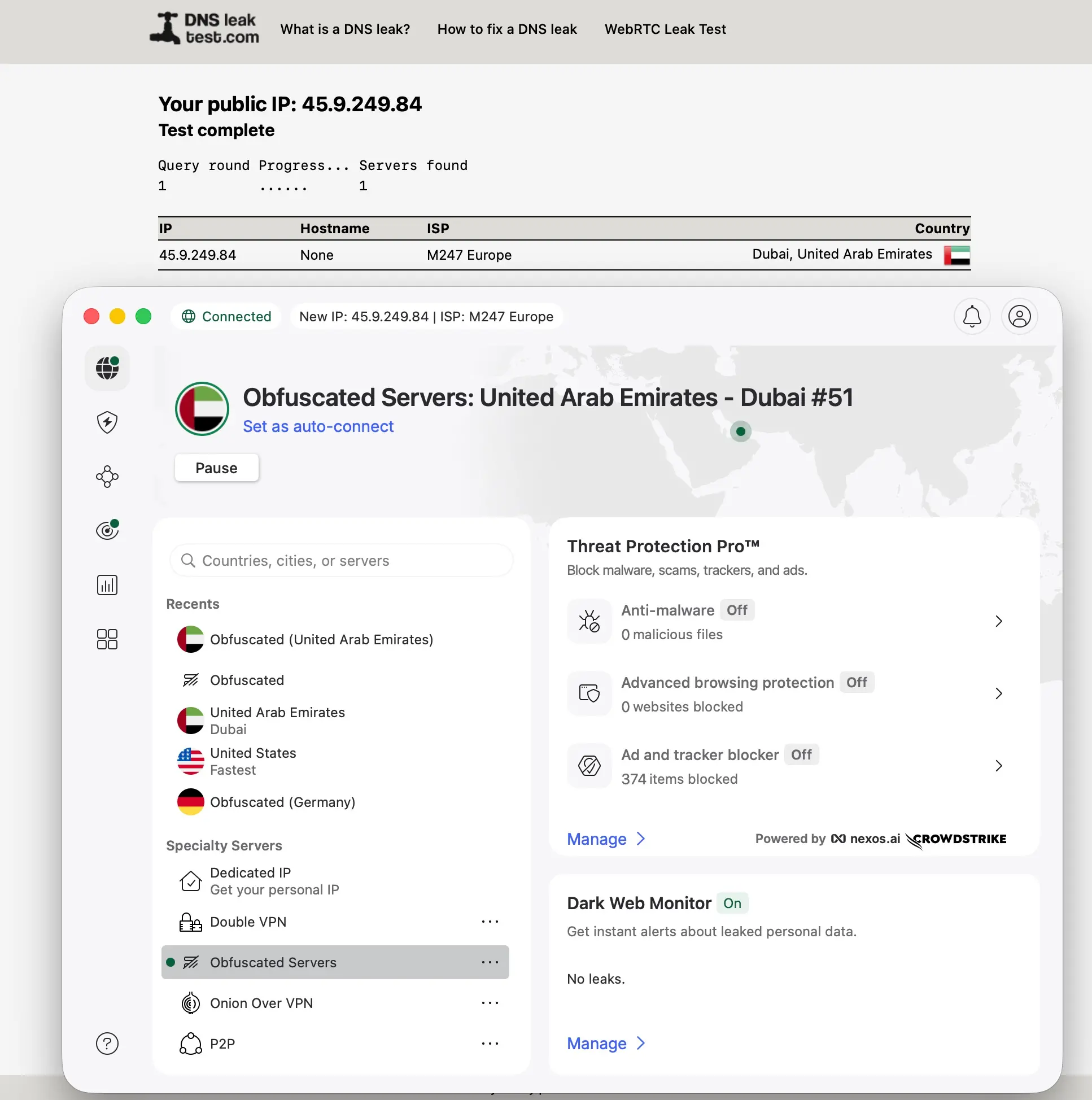Toggle the Dark Web Monitor On badge

(732, 903)
